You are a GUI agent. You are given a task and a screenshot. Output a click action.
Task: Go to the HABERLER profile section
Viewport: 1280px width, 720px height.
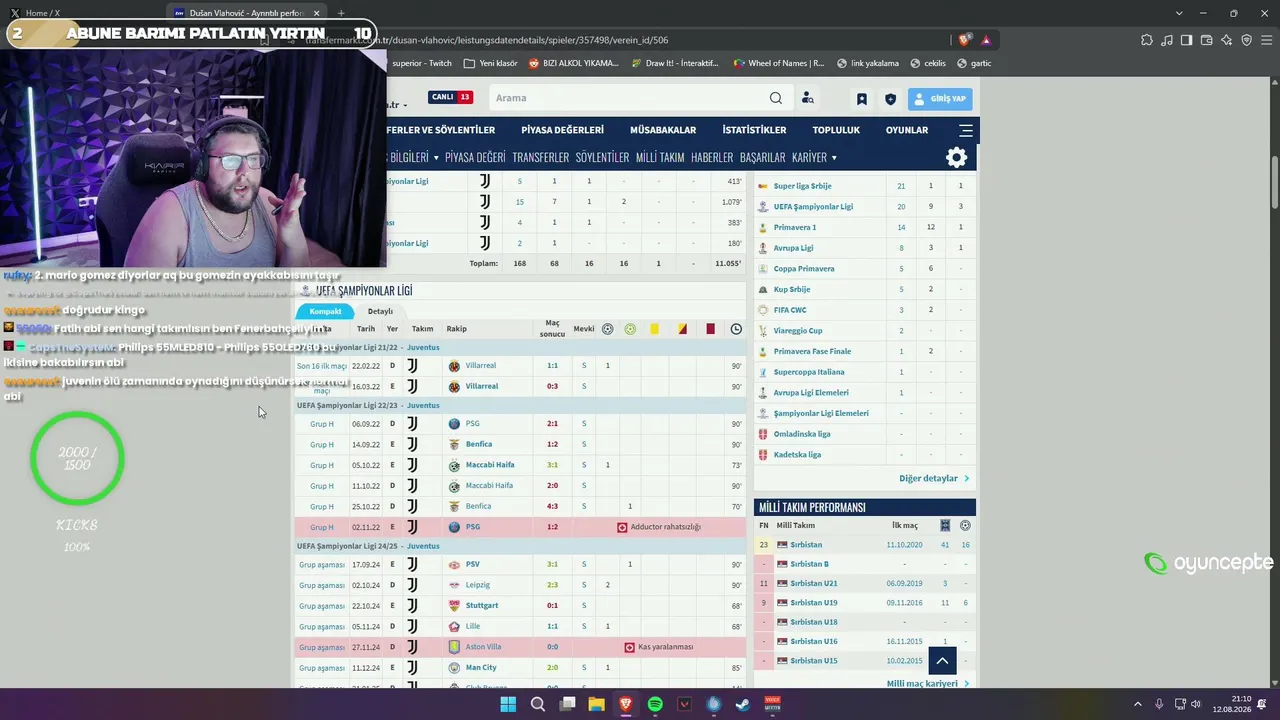(x=712, y=157)
